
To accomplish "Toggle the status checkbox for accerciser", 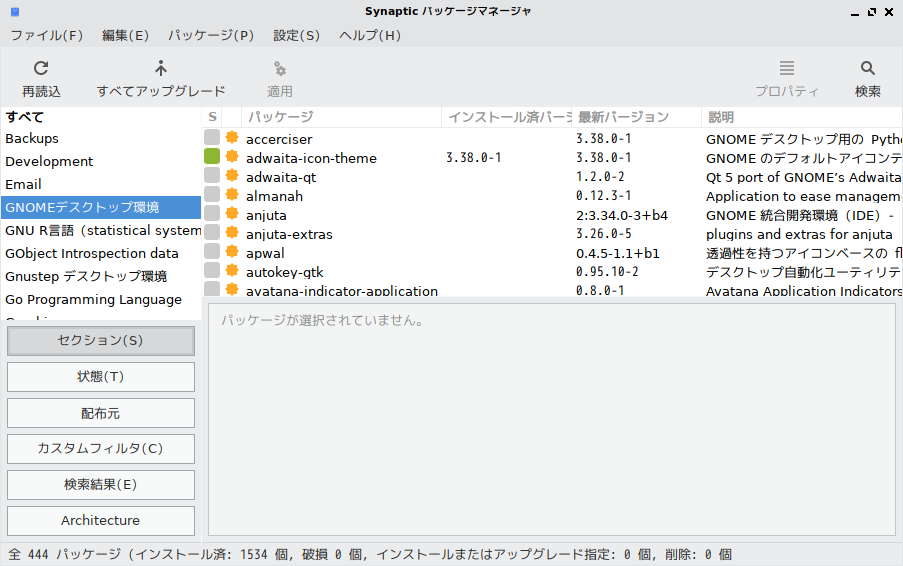I will click(212, 137).
